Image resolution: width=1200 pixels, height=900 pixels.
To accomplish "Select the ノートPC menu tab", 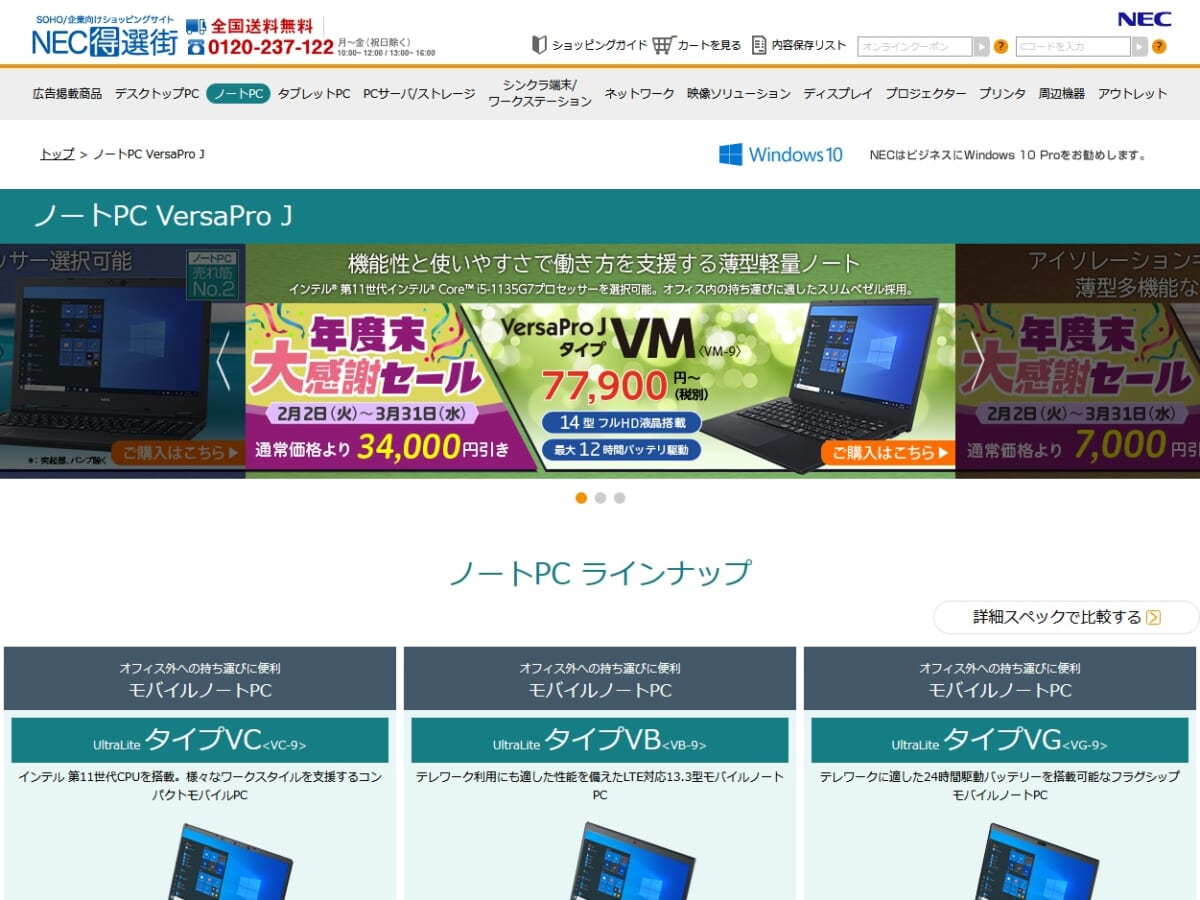I will coord(238,94).
